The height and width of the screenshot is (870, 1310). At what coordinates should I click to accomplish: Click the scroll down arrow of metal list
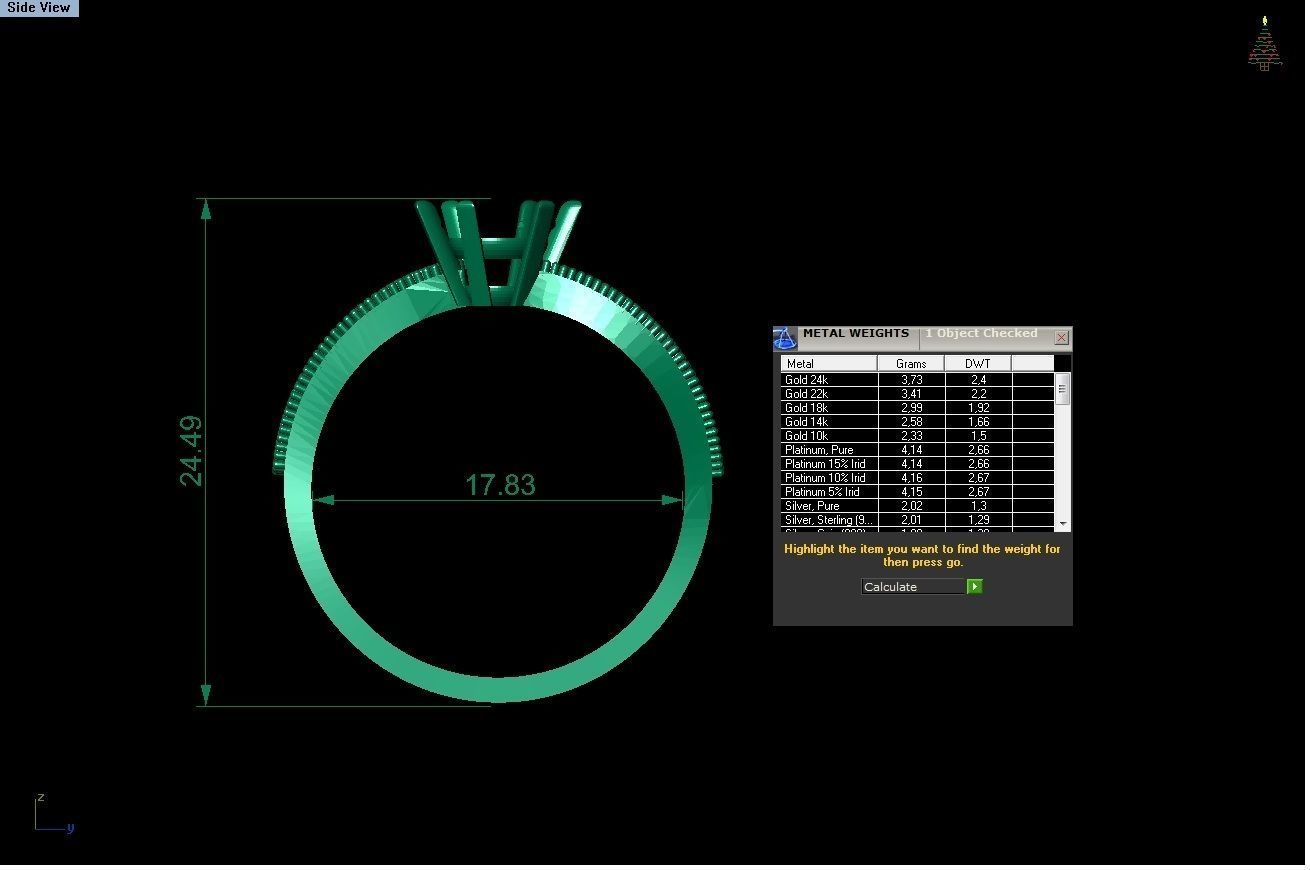tap(1062, 524)
